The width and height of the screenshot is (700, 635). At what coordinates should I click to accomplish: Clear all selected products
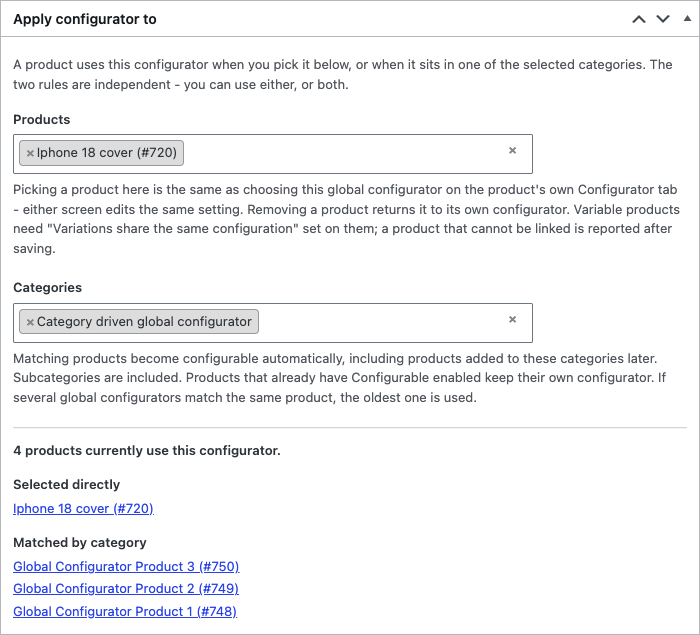[x=512, y=150]
